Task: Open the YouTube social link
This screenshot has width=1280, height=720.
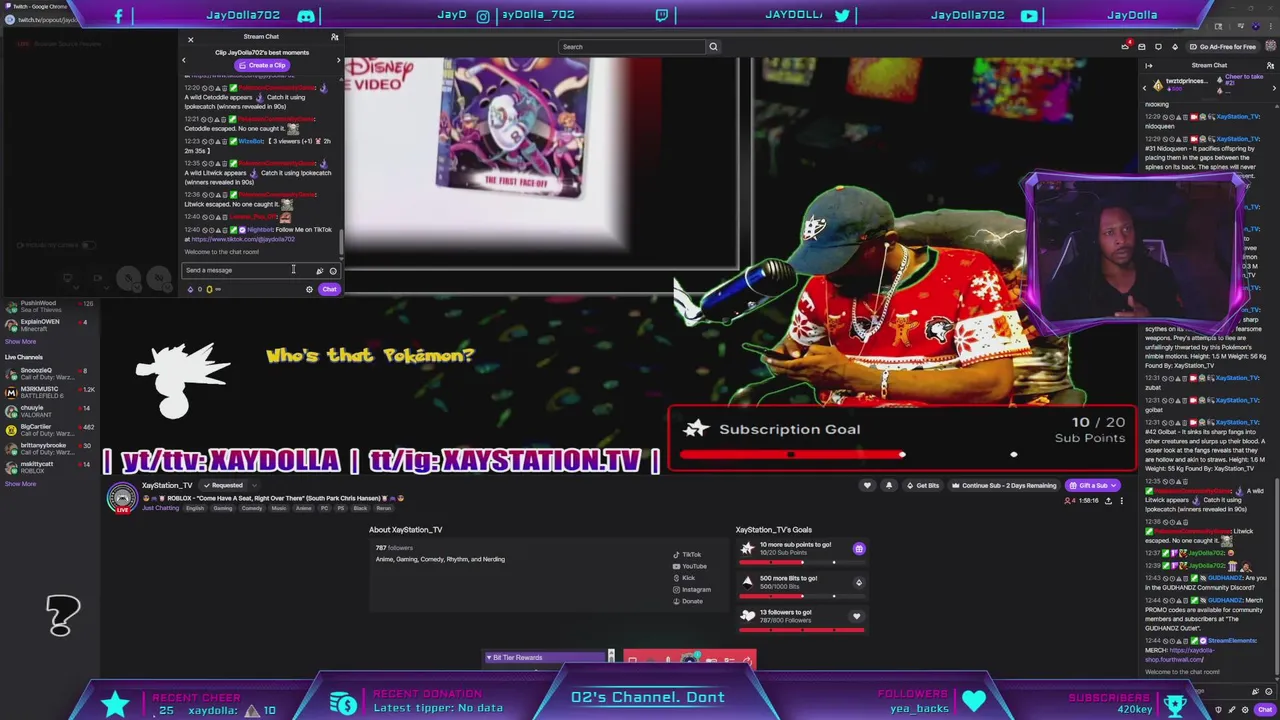Action: 690,566
